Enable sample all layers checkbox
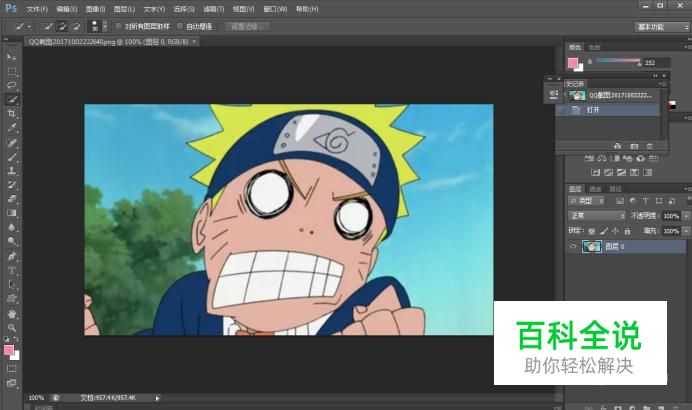The image size is (692, 410). (x=118, y=26)
